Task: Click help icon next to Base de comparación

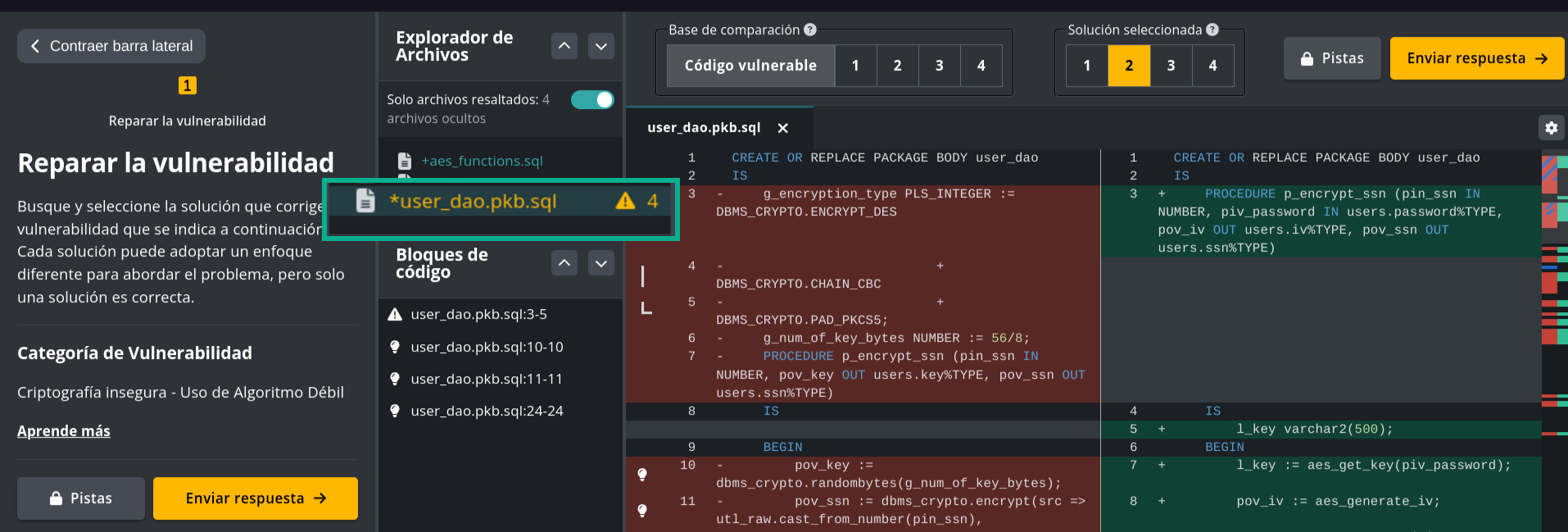Action: click(810, 30)
